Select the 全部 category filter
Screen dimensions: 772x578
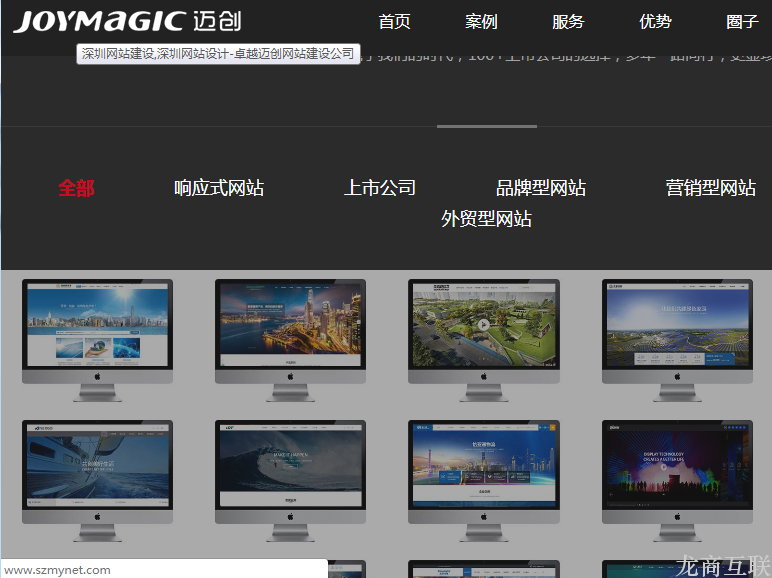point(76,187)
